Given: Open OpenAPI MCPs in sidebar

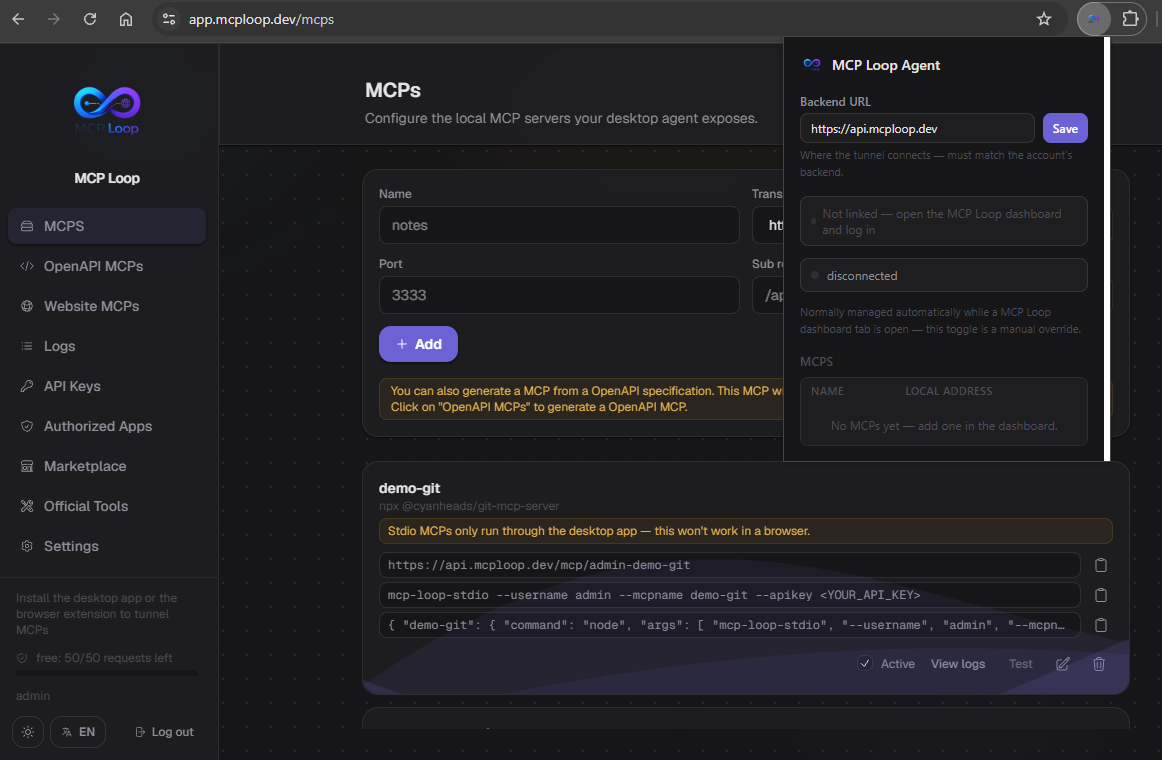Looking at the screenshot, I should (107, 266).
